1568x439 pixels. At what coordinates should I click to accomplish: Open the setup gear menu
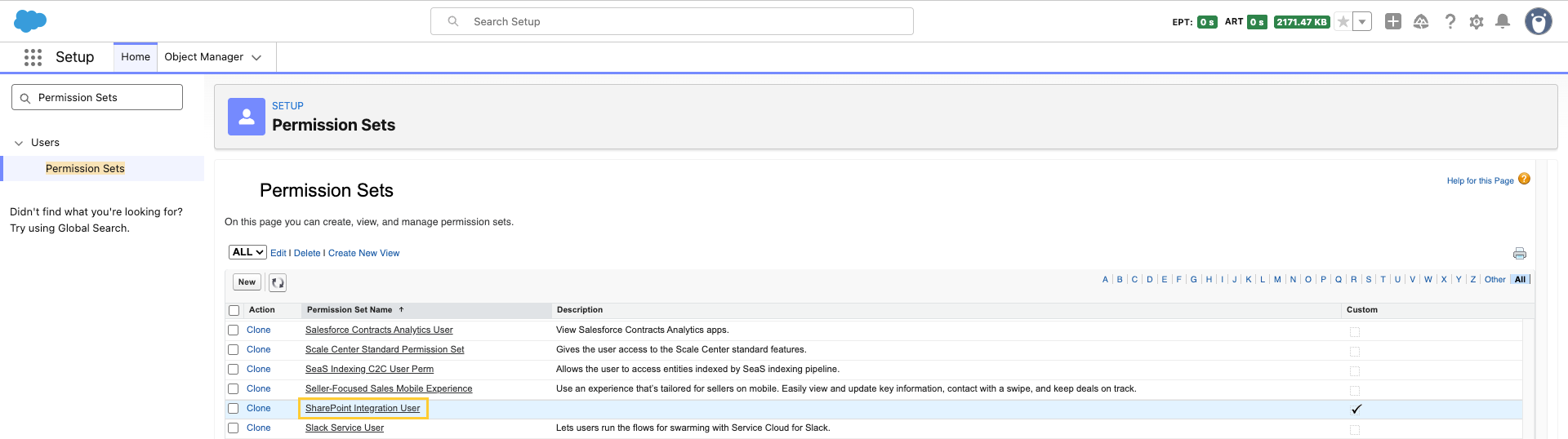(x=1477, y=22)
